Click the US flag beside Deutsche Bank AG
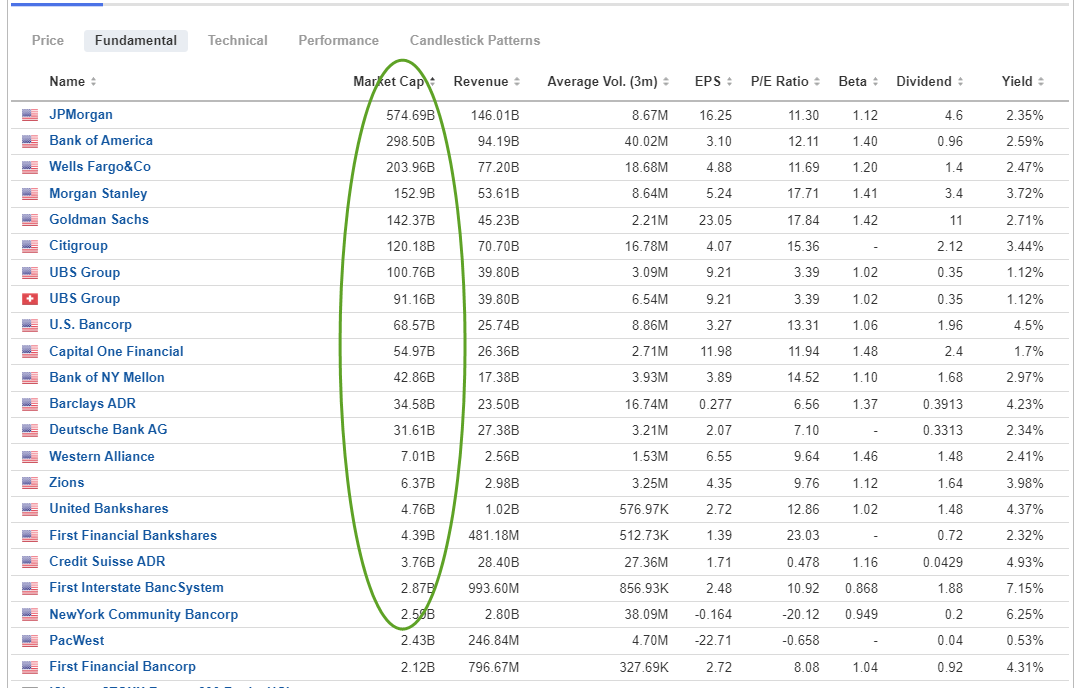Image resolution: width=1082 pixels, height=688 pixels. click(30, 431)
